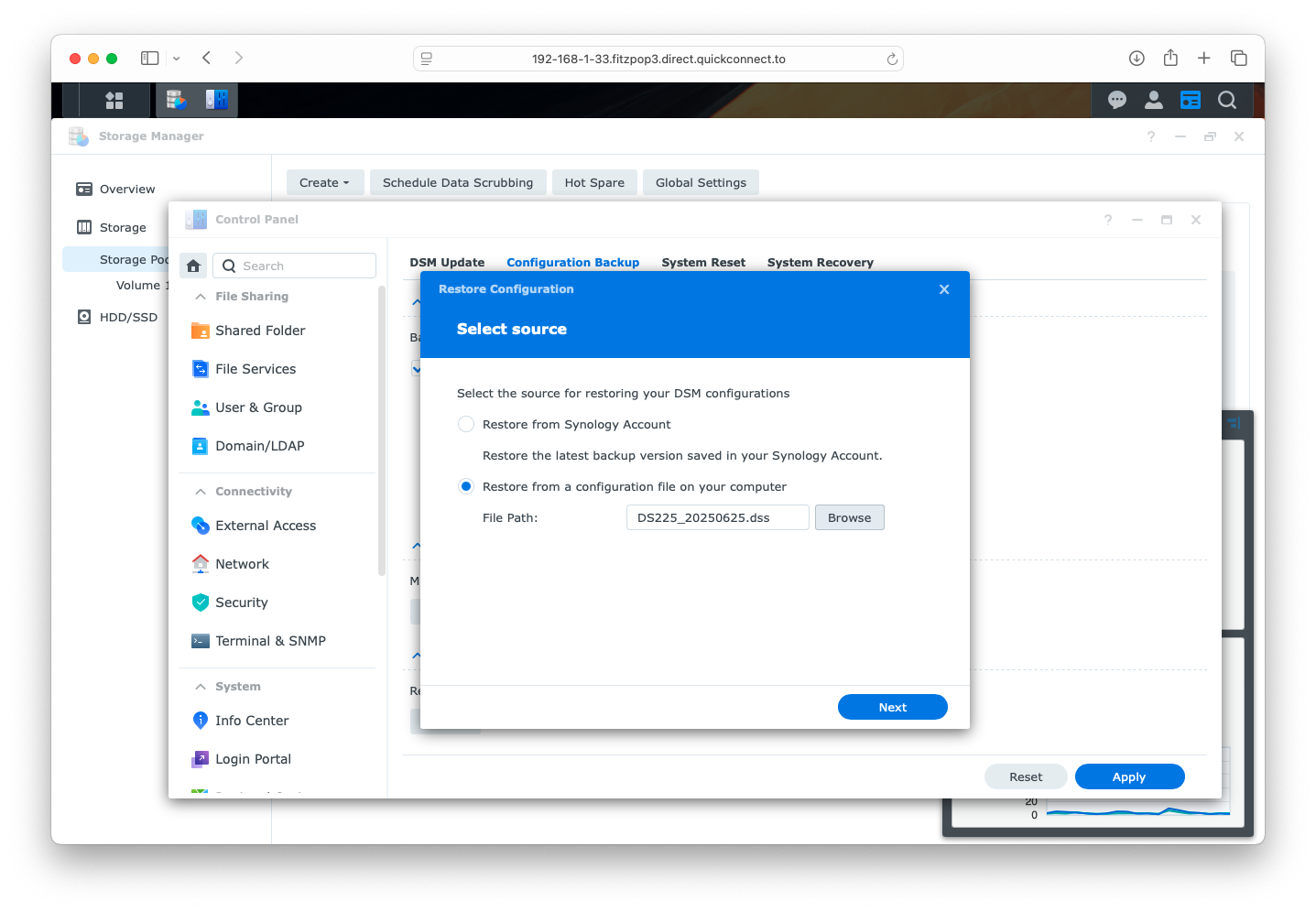Open DSM notifications chat bubble icon
This screenshot has width=1316, height=912.
(x=1117, y=100)
